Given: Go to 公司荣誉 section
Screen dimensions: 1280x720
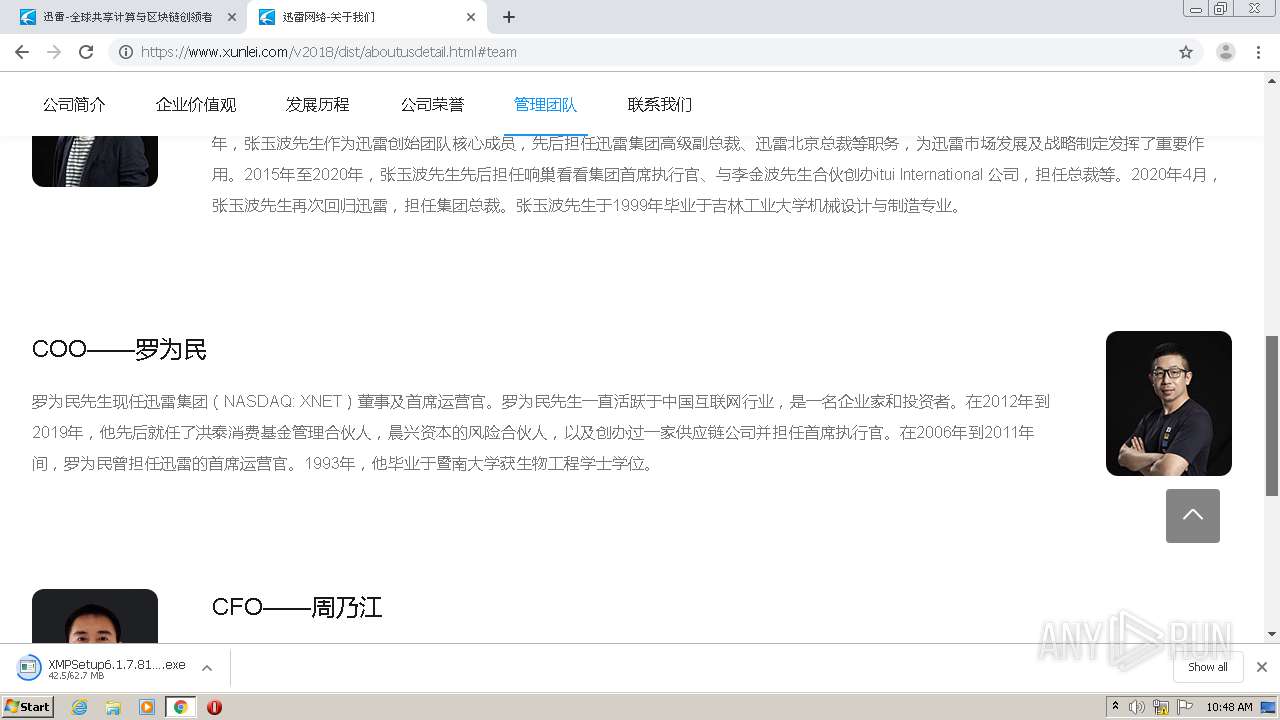Looking at the screenshot, I should coord(433,104).
